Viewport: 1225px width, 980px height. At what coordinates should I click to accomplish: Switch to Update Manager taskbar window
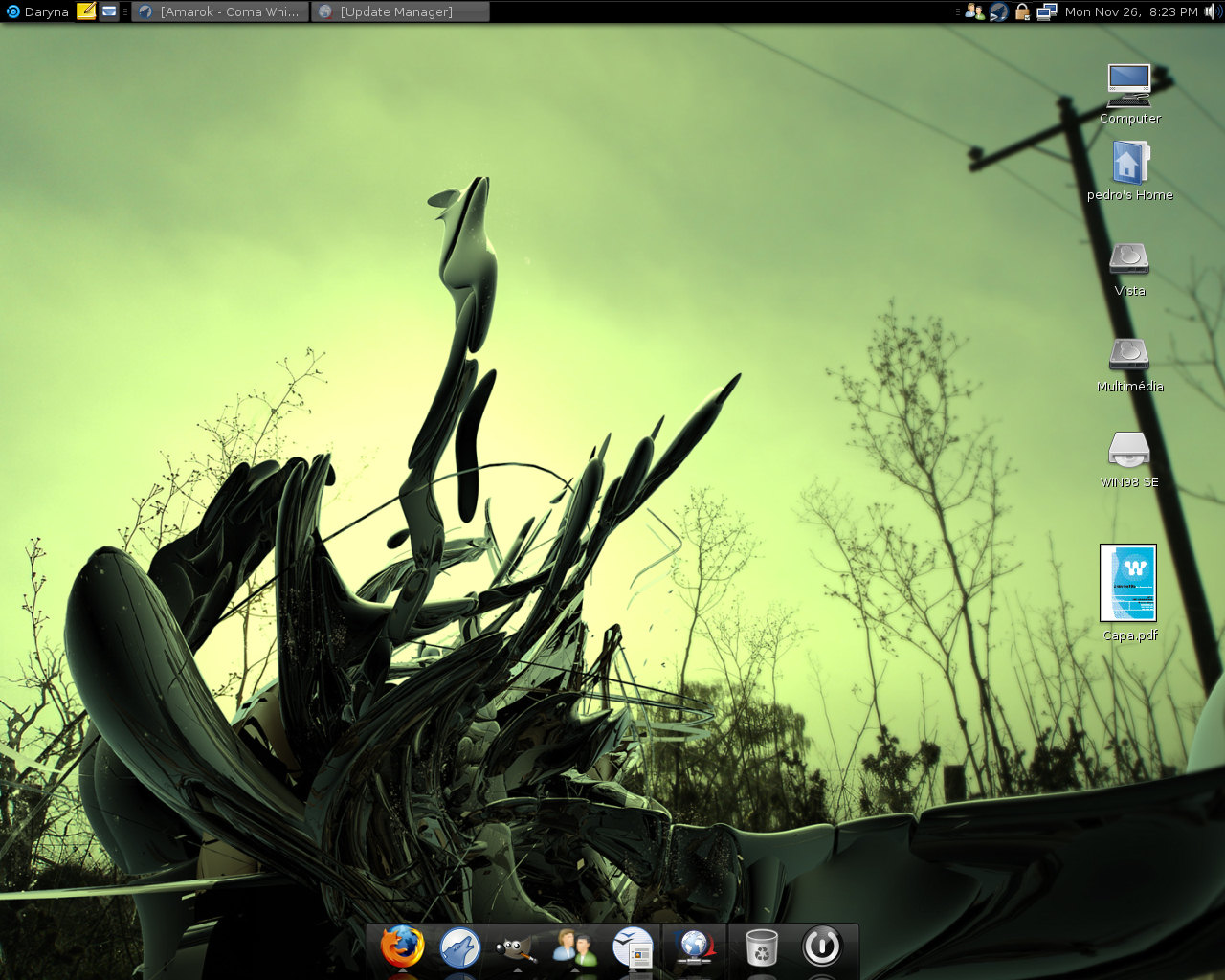(x=400, y=11)
